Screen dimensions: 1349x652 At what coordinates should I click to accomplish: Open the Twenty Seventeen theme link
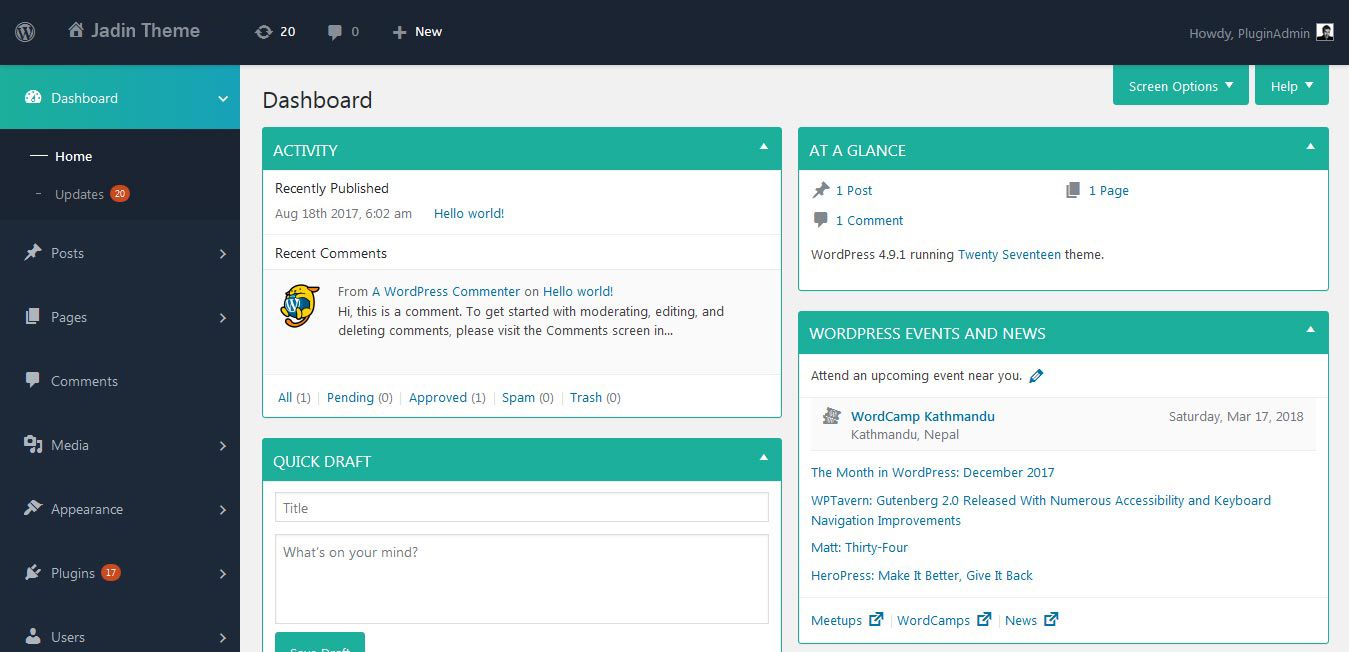click(1009, 254)
